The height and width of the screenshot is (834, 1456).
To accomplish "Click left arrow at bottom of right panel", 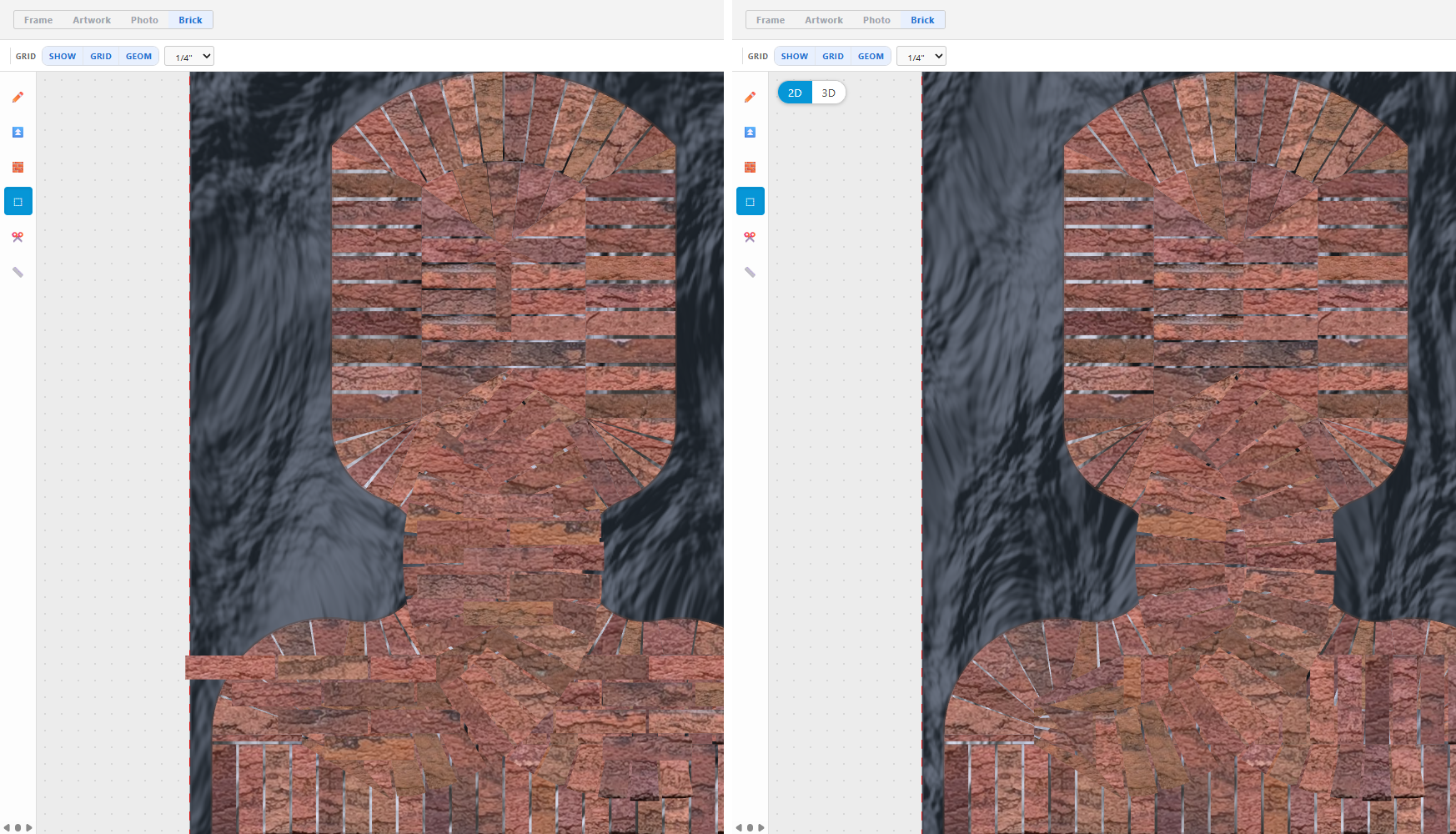I will click(x=739, y=828).
